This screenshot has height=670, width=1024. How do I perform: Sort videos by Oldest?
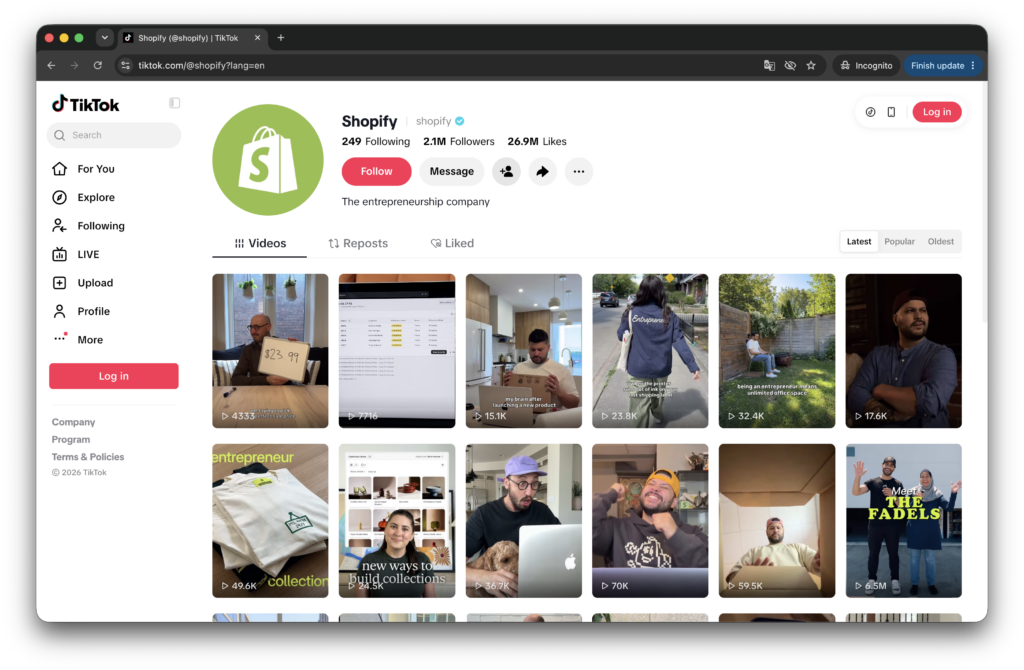940,242
